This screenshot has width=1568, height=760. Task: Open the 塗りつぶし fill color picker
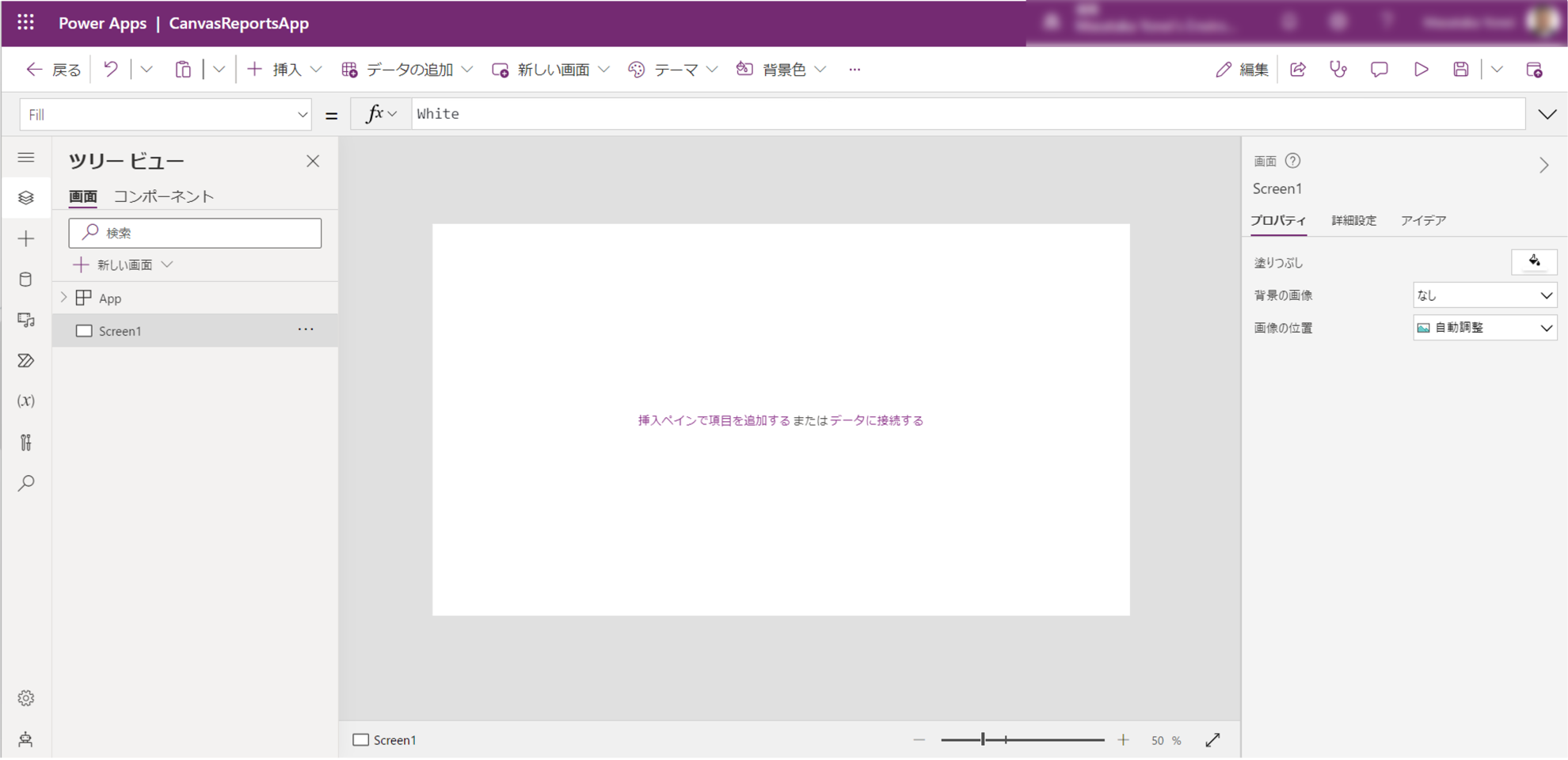[1534, 262]
